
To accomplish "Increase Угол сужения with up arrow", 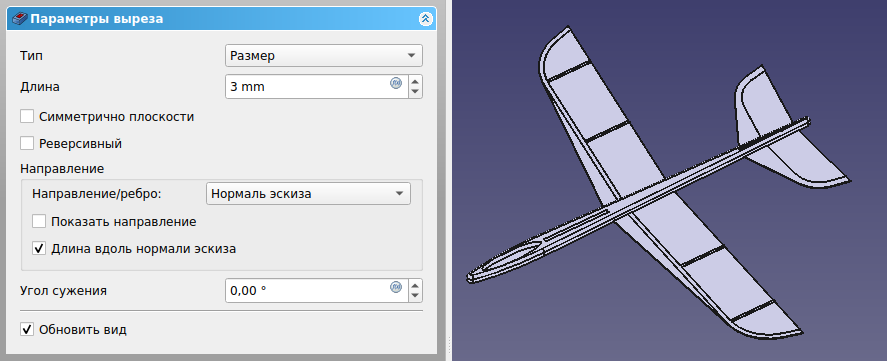I will (x=415, y=285).
